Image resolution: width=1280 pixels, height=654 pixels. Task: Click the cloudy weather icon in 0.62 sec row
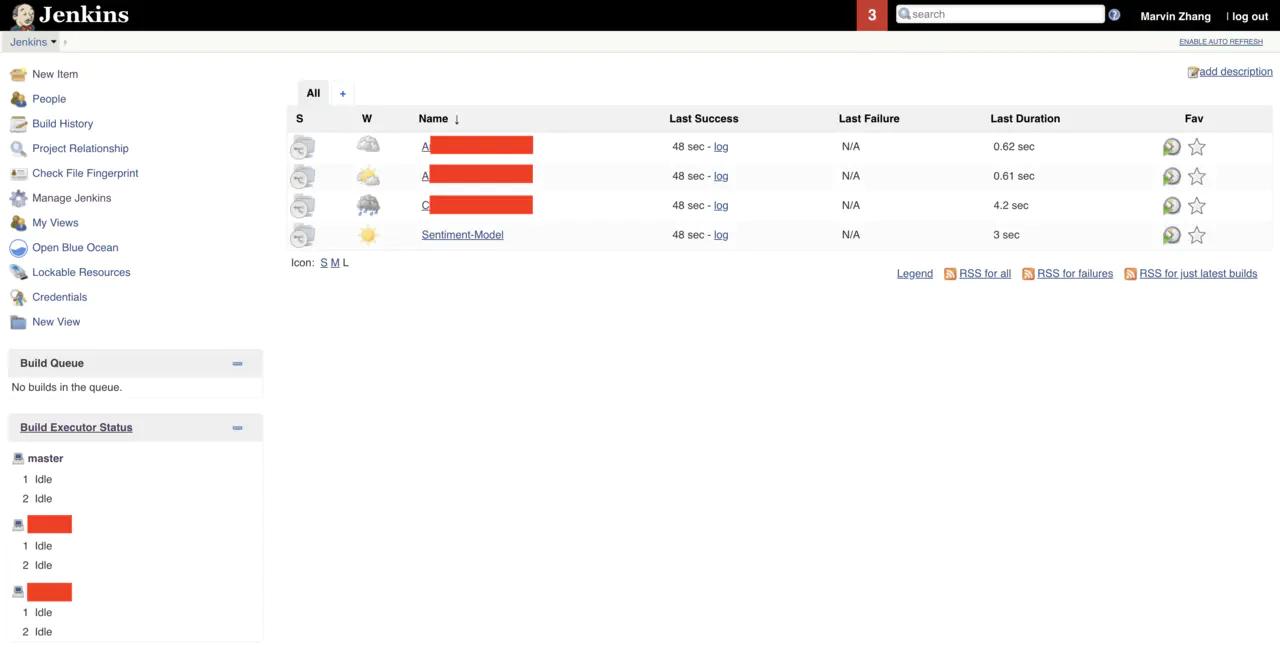[368, 146]
